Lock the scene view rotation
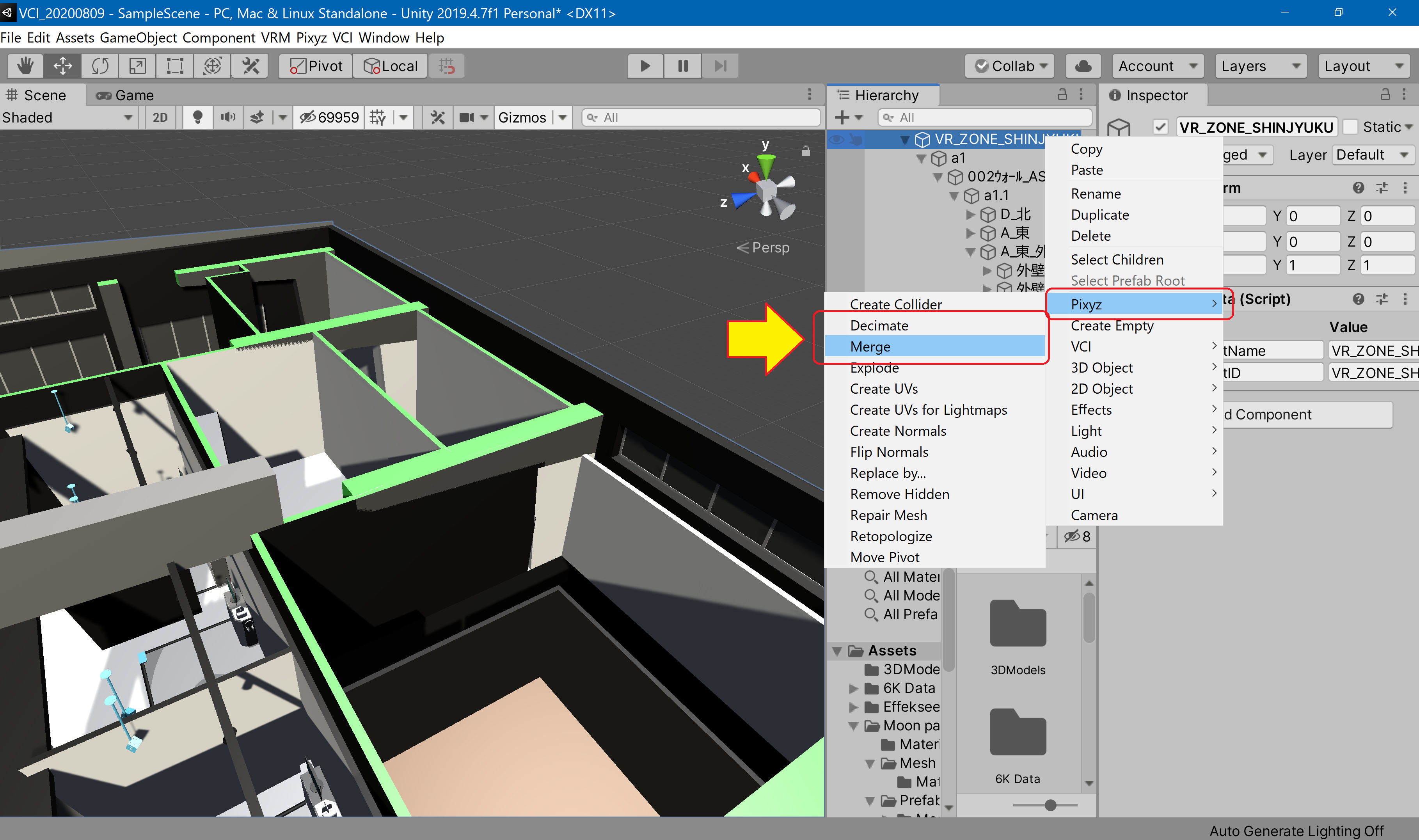The height and width of the screenshot is (840, 1419). pyautogui.click(x=805, y=151)
